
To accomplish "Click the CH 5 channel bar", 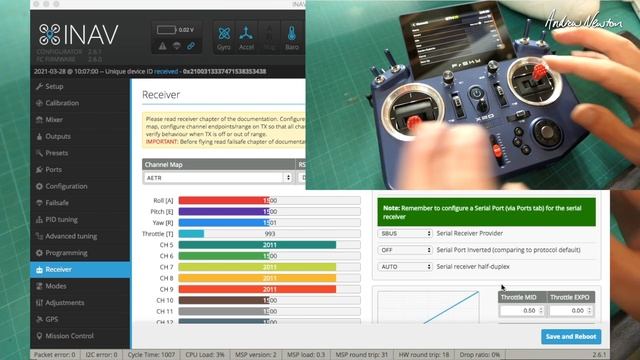I will click(269, 245).
